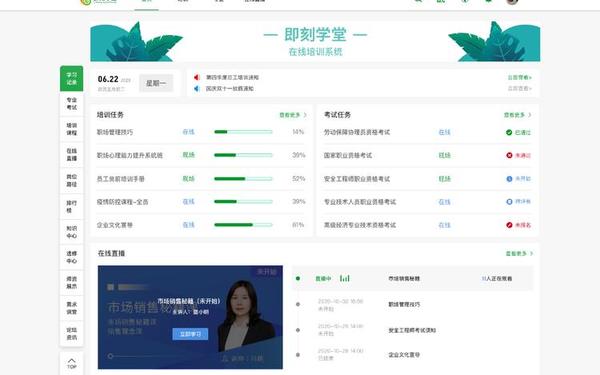
Task: Open 学习记录 in the left sidebar
Action: tap(72, 78)
